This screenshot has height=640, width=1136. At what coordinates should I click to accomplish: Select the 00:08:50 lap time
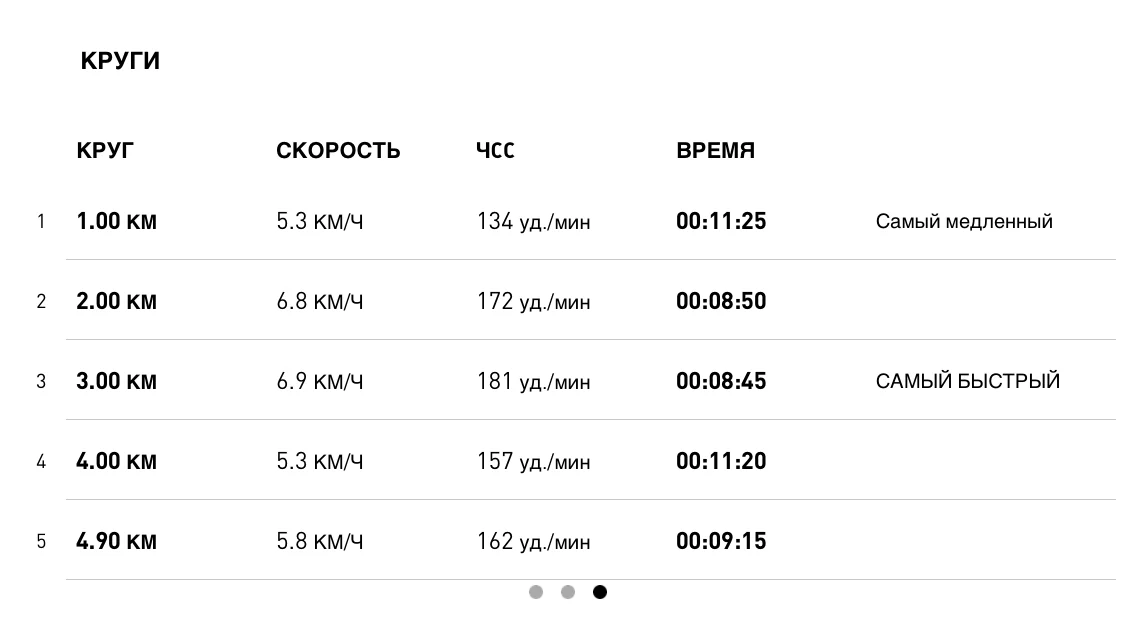[721, 301]
